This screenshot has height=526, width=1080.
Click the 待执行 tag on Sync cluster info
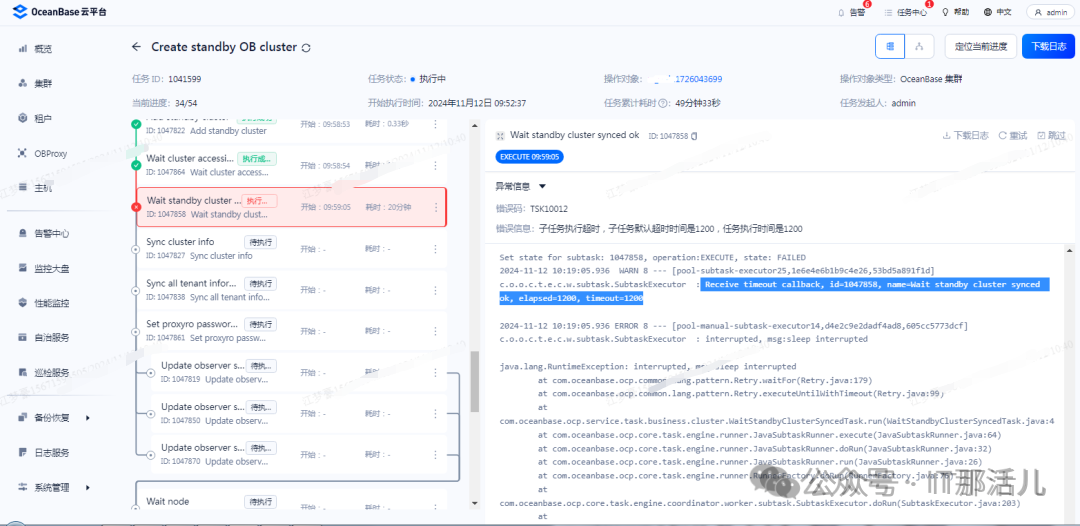point(260,242)
